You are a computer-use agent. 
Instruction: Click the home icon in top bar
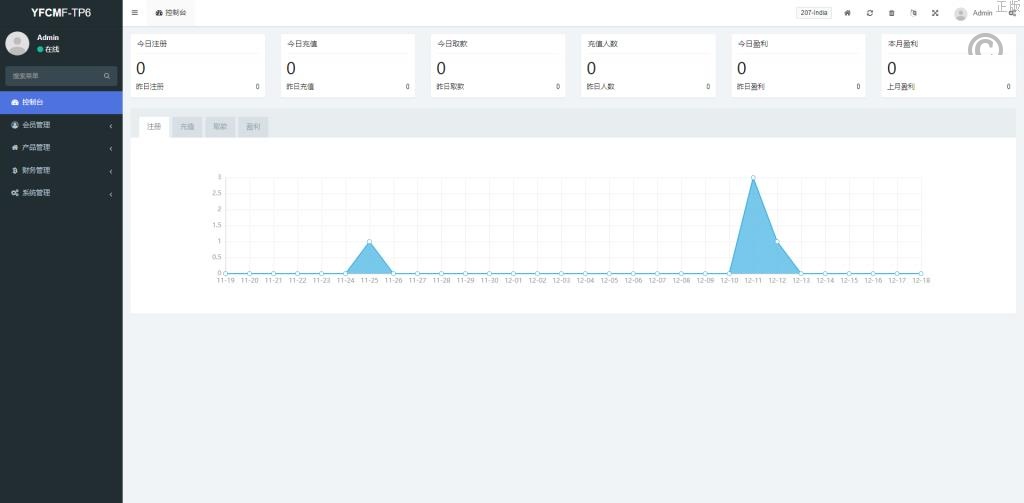tap(847, 13)
